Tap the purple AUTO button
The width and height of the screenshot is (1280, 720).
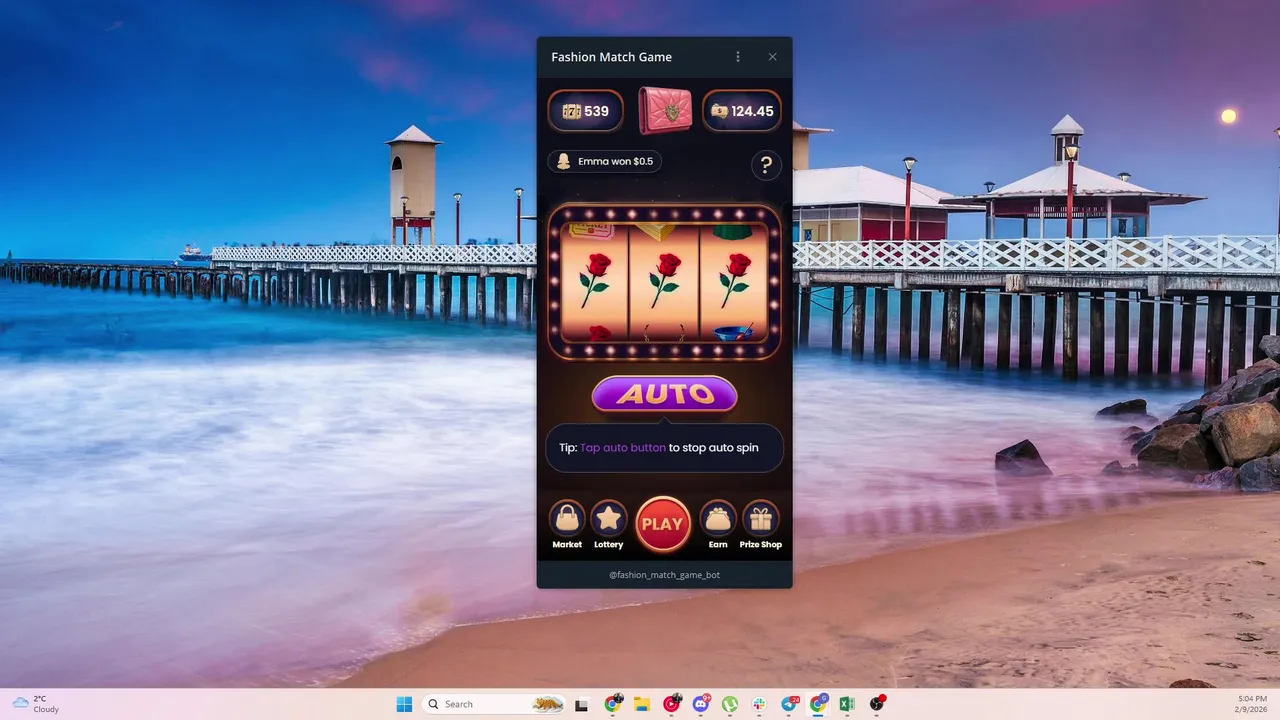[665, 394]
